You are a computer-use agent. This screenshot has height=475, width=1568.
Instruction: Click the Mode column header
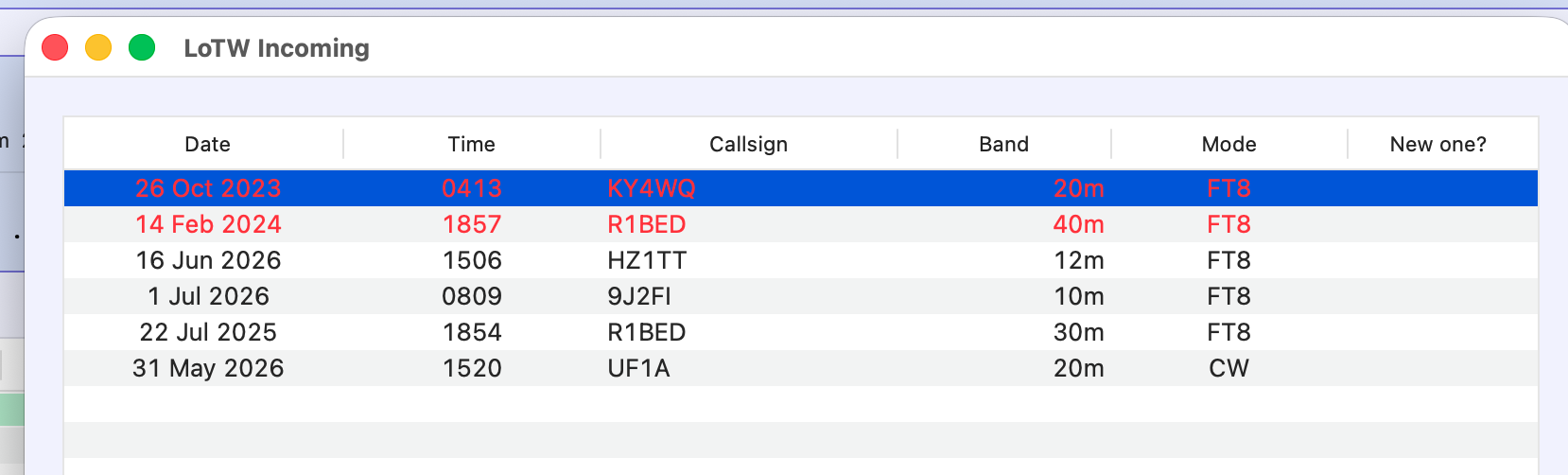click(1228, 144)
